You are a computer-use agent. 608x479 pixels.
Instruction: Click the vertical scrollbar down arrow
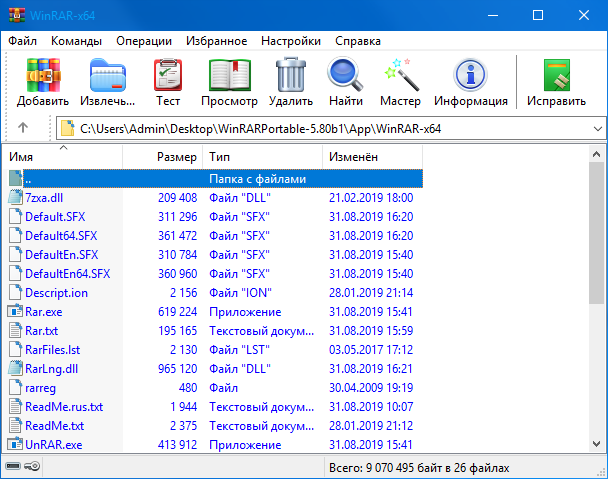(x=598, y=446)
